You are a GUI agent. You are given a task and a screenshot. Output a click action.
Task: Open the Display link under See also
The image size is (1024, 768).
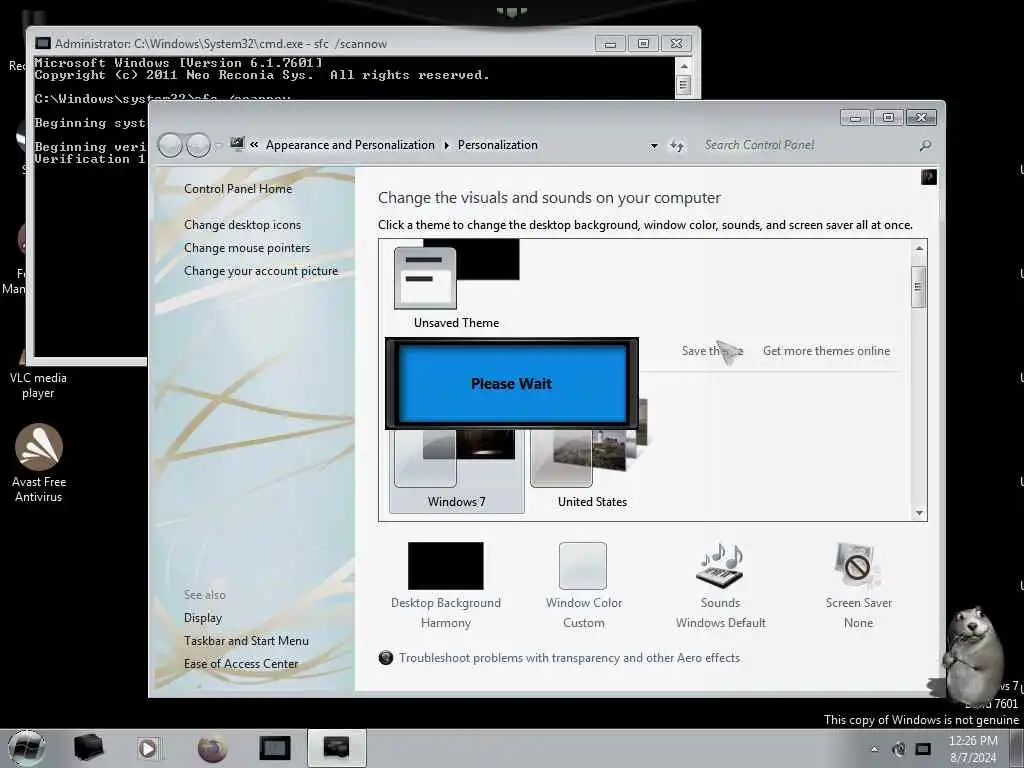[x=202, y=618]
